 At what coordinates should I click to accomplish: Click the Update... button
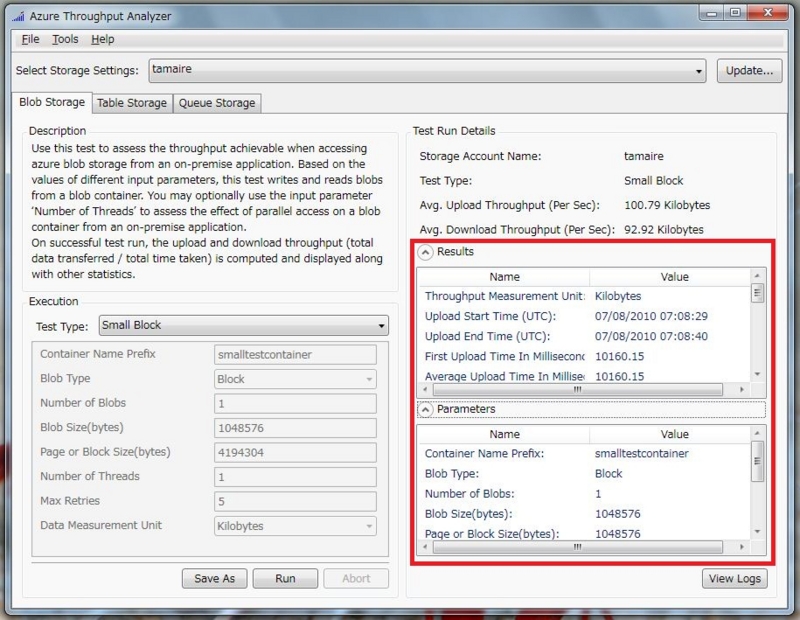point(749,70)
